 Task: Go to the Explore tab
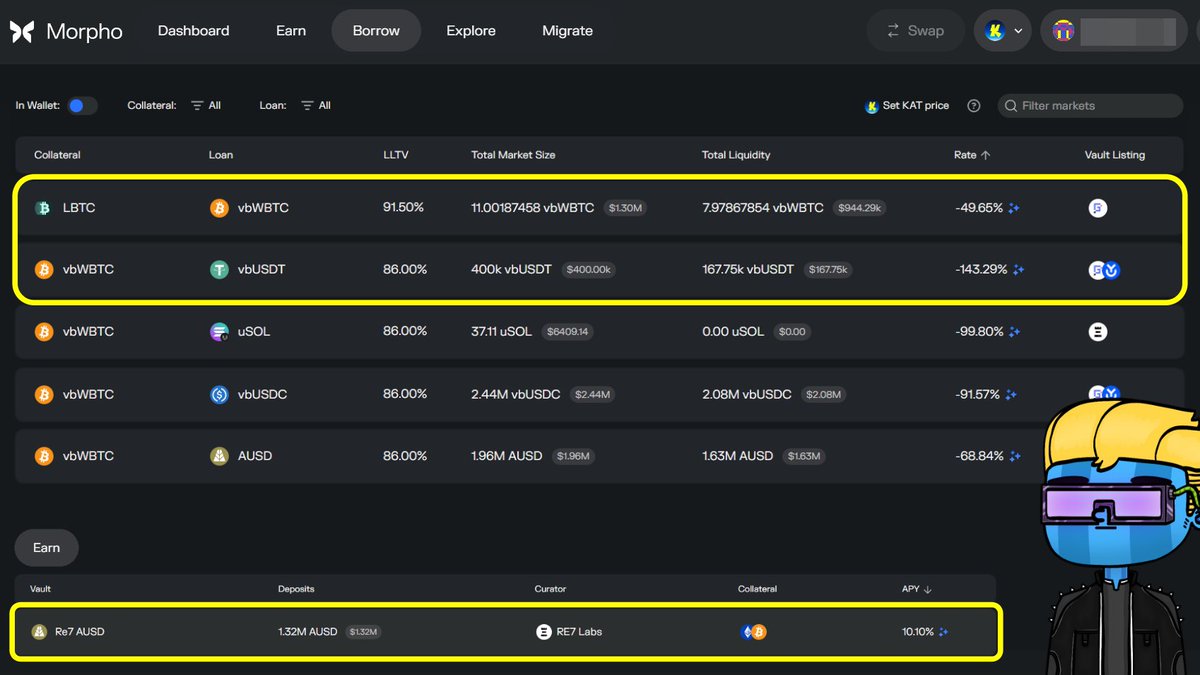471,31
